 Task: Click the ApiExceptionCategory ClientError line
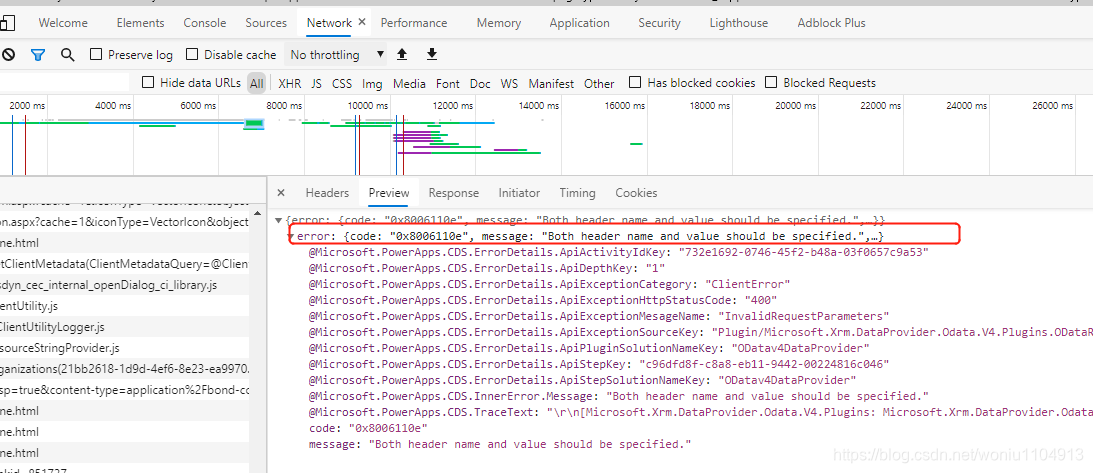pos(550,284)
